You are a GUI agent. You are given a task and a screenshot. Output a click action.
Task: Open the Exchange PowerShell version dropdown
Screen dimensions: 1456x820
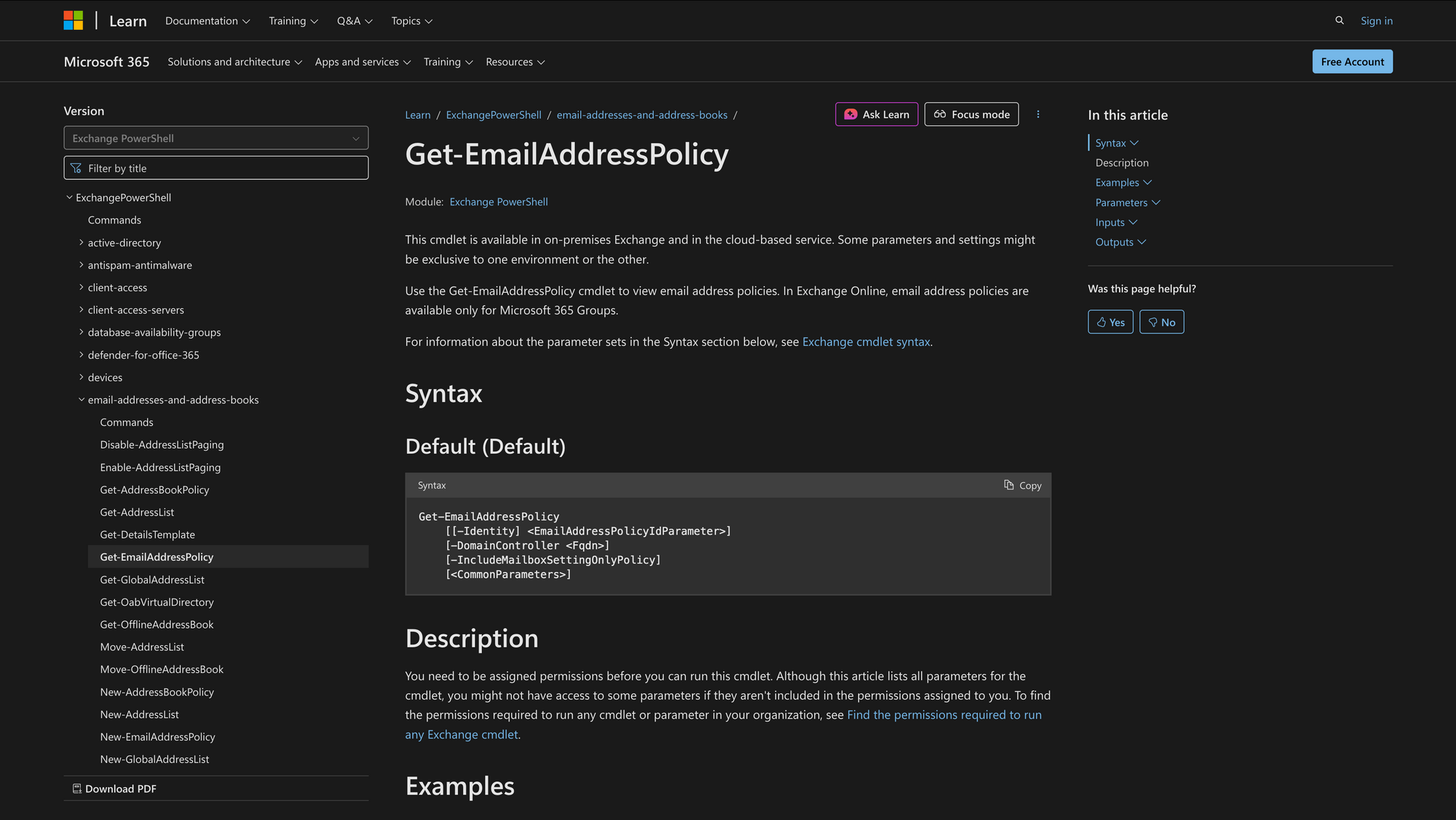coord(215,138)
